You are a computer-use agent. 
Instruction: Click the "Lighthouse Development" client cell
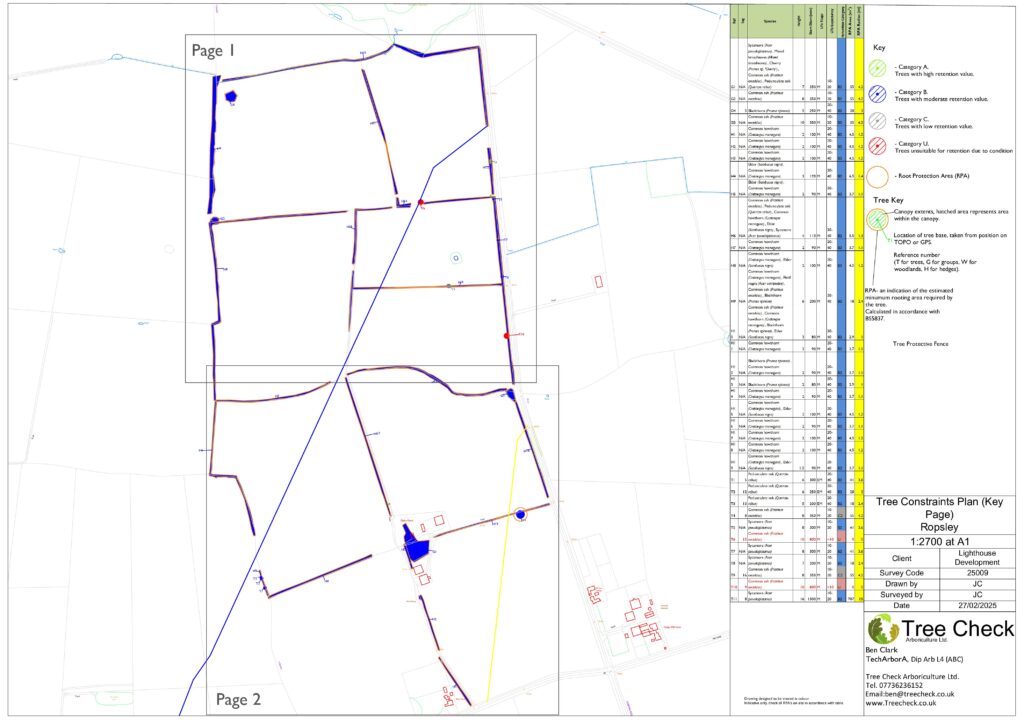coord(983,557)
